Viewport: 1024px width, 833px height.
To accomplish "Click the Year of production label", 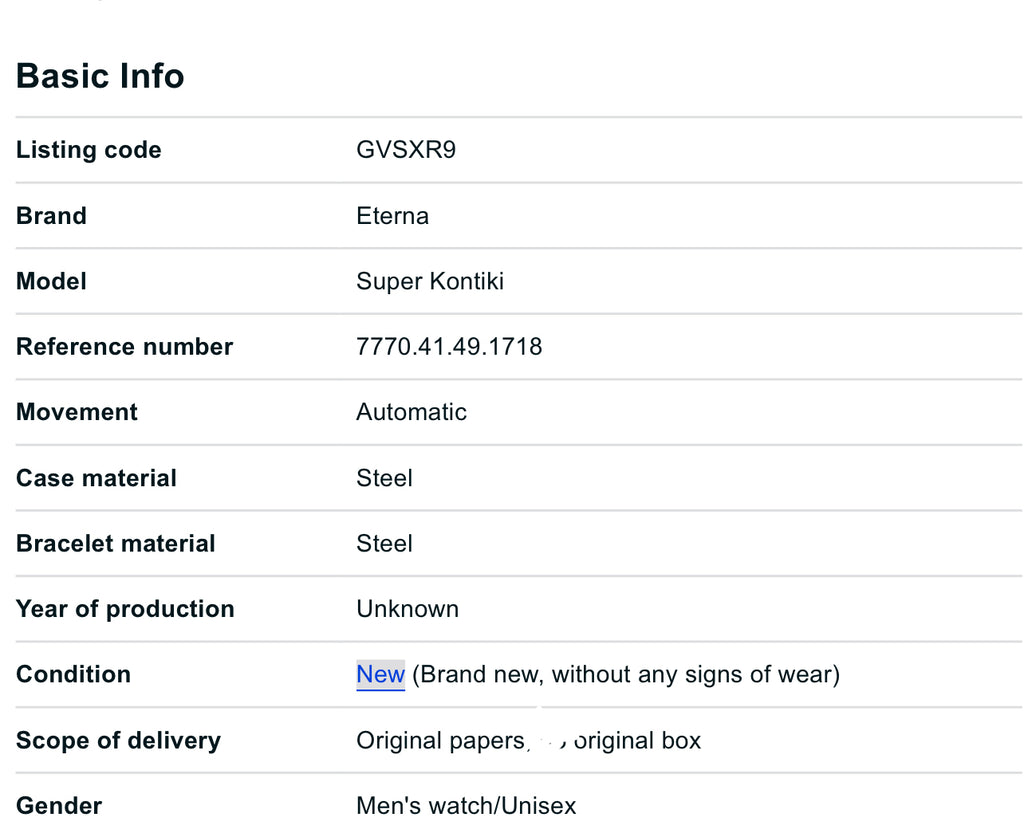I will (125, 609).
